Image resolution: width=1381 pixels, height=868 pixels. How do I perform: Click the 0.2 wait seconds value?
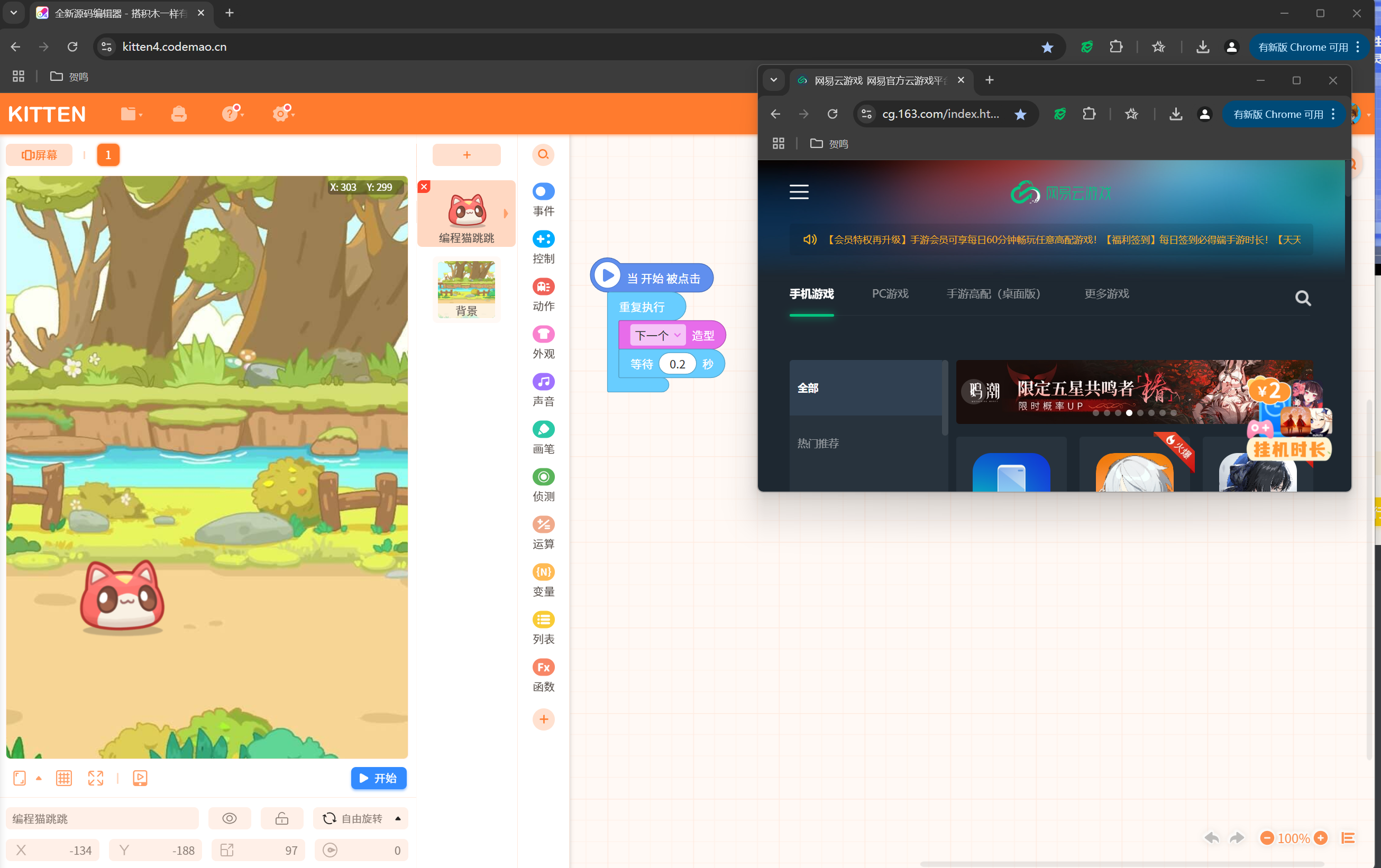[x=676, y=364]
